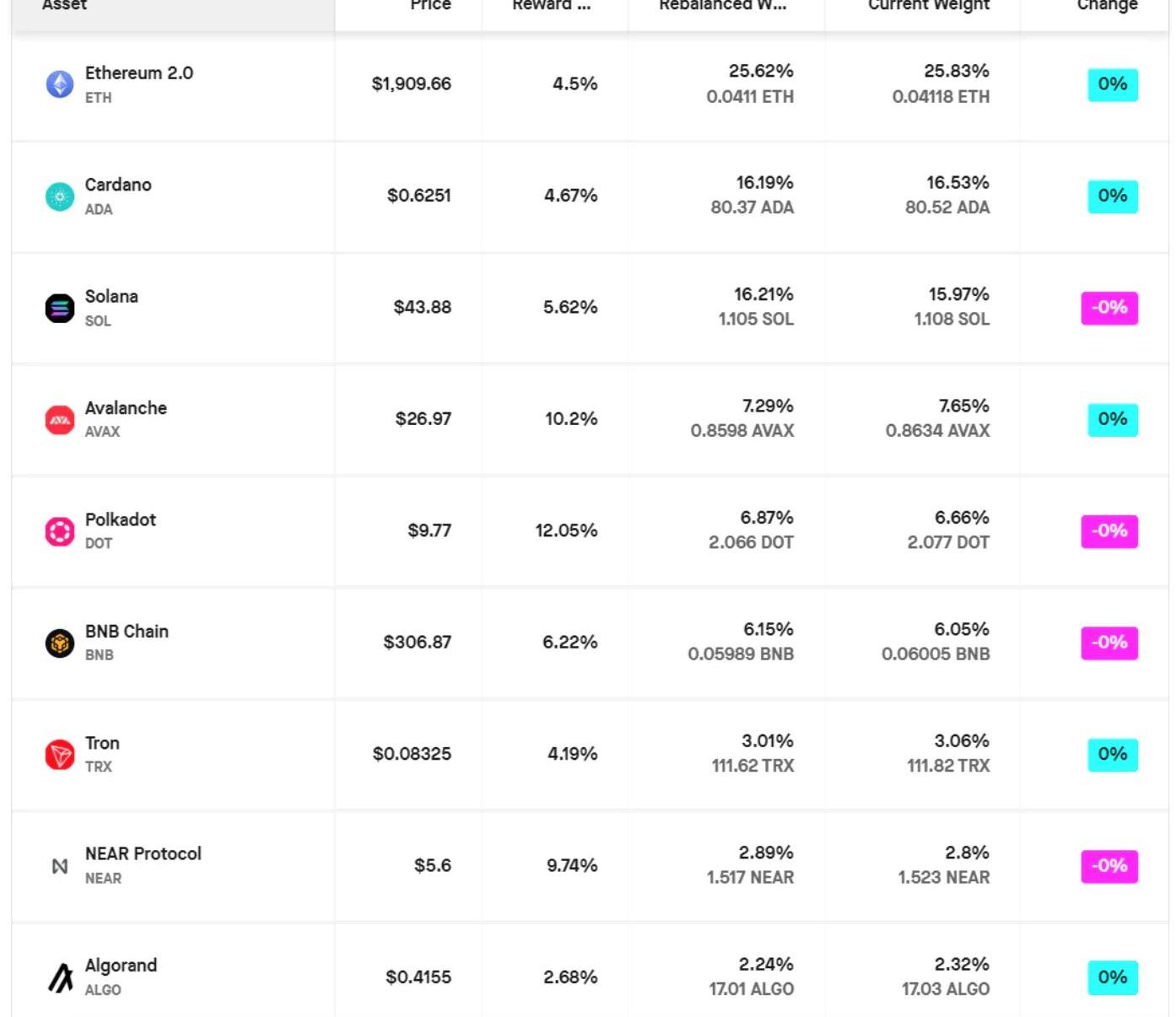Click the NEAR Protocol logo icon
Viewport: 1176px width, 1017px height.
click(x=59, y=866)
